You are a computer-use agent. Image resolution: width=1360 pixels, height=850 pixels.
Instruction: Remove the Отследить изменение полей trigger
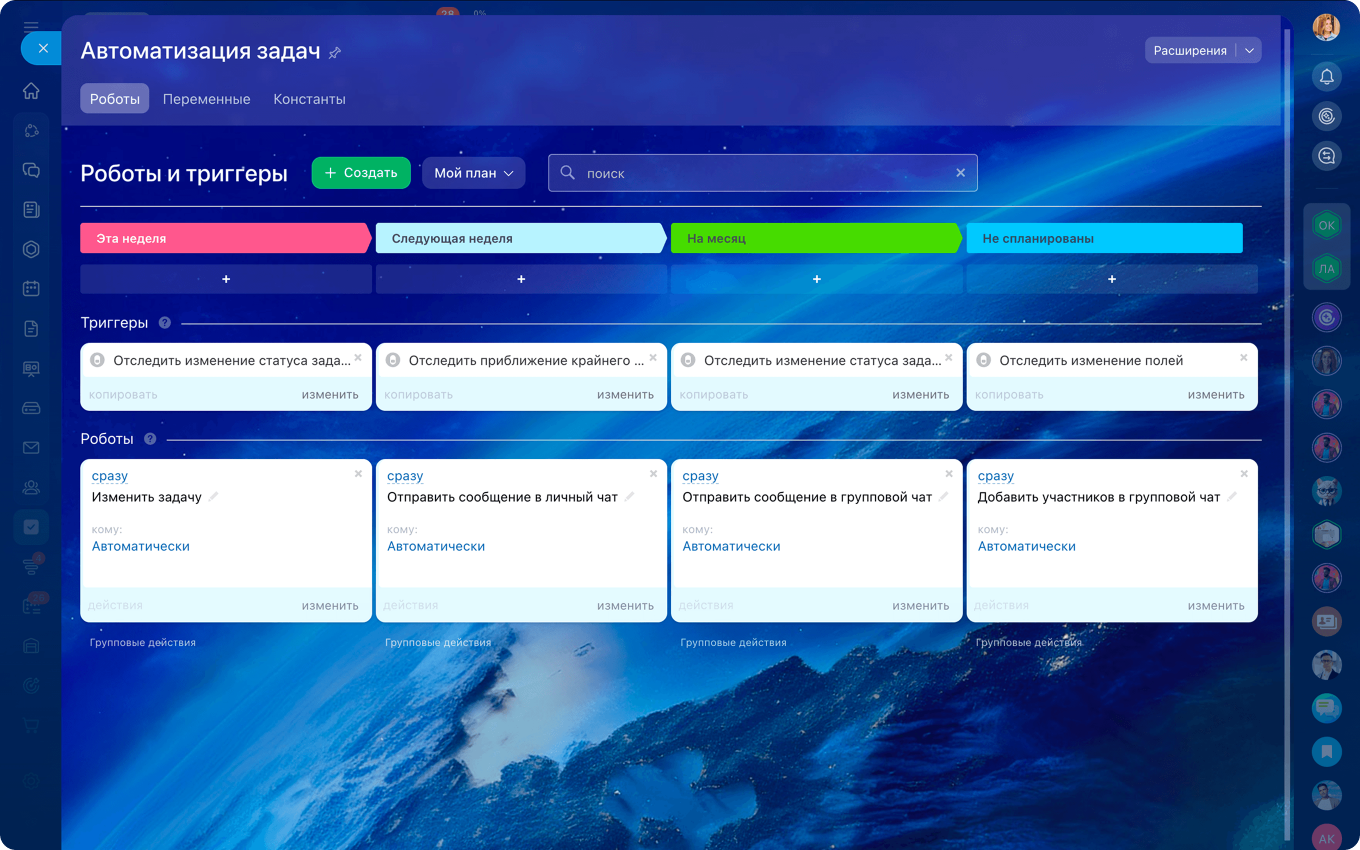(x=1244, y=358)
